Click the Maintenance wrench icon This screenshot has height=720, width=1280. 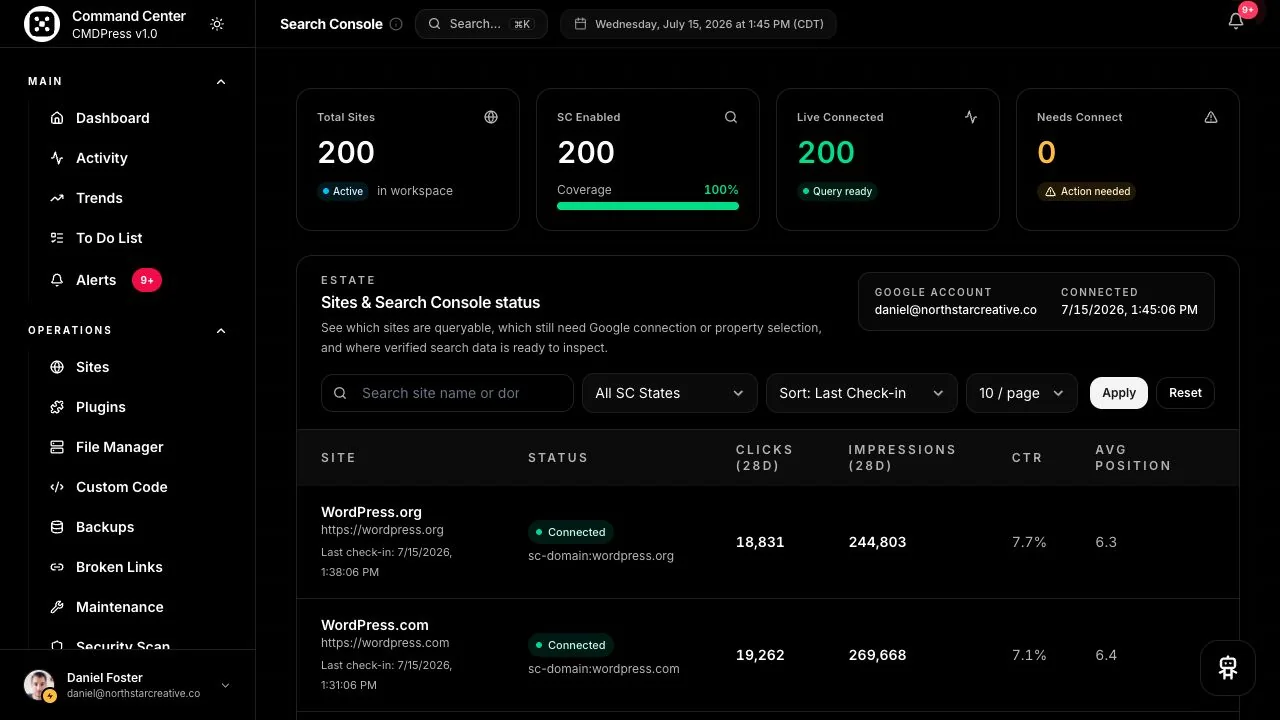[x=57, y=607]
